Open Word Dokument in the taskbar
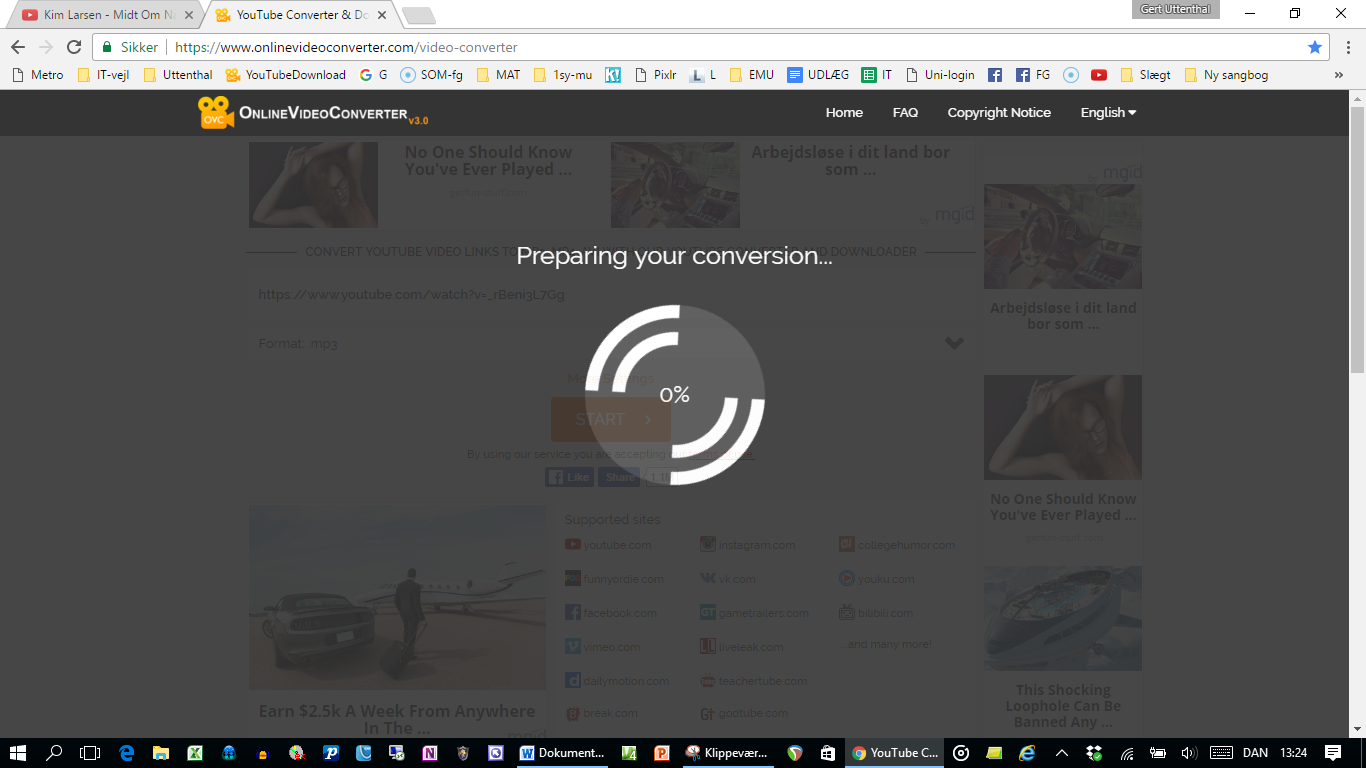The height and width of the screenshot is (768, 1366). tap(562, 753)
